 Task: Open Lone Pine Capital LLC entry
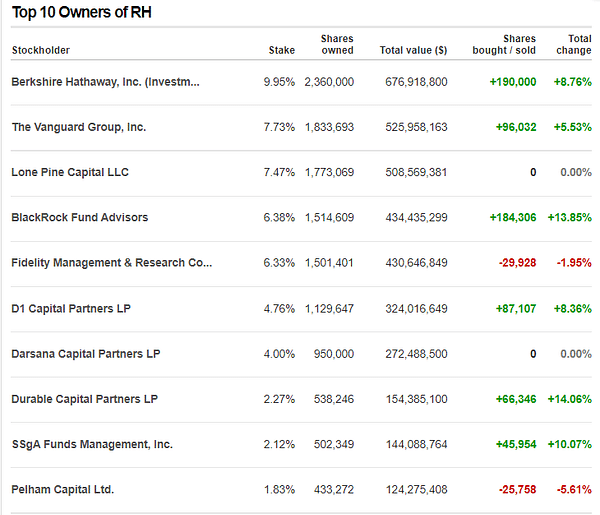[70, 172]
